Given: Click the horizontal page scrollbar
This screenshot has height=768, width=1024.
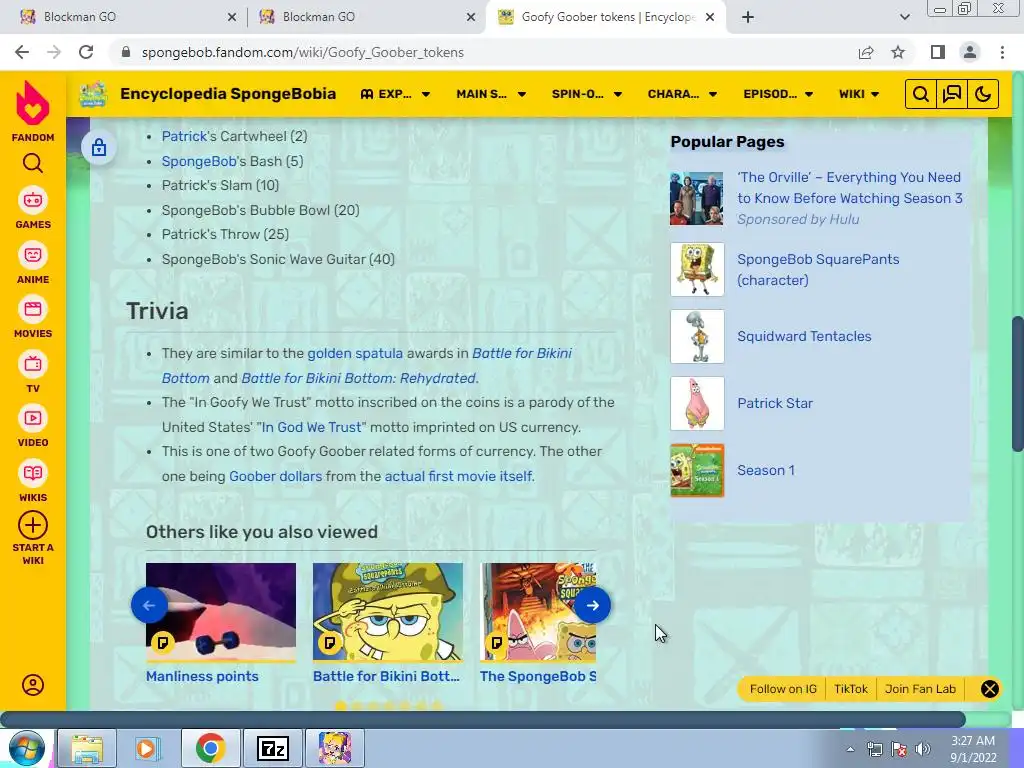Looking at the screenshot, I should [x=483, y=720].
